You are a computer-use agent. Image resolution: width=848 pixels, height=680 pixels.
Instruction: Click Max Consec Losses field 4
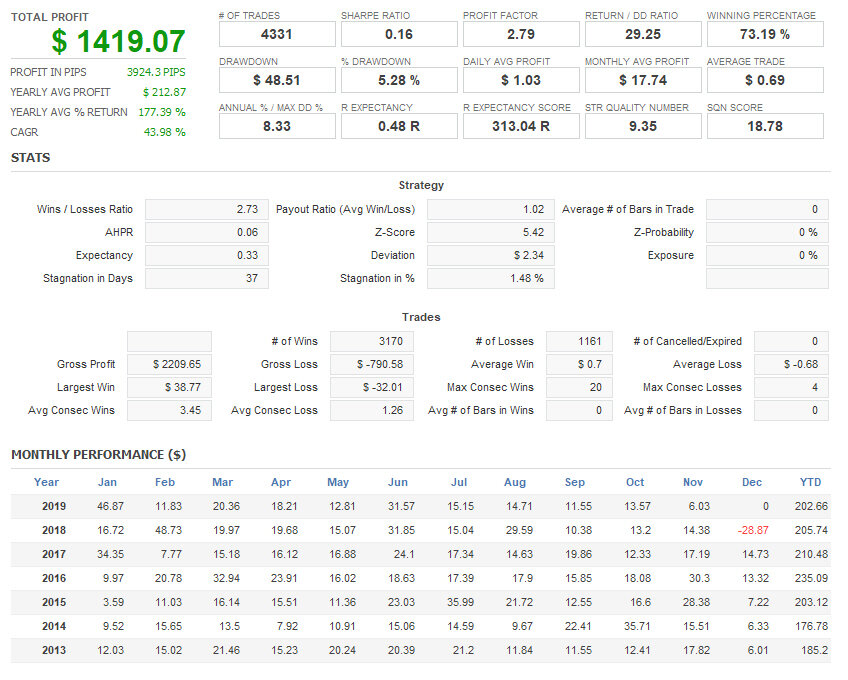(x=791, y=387)
